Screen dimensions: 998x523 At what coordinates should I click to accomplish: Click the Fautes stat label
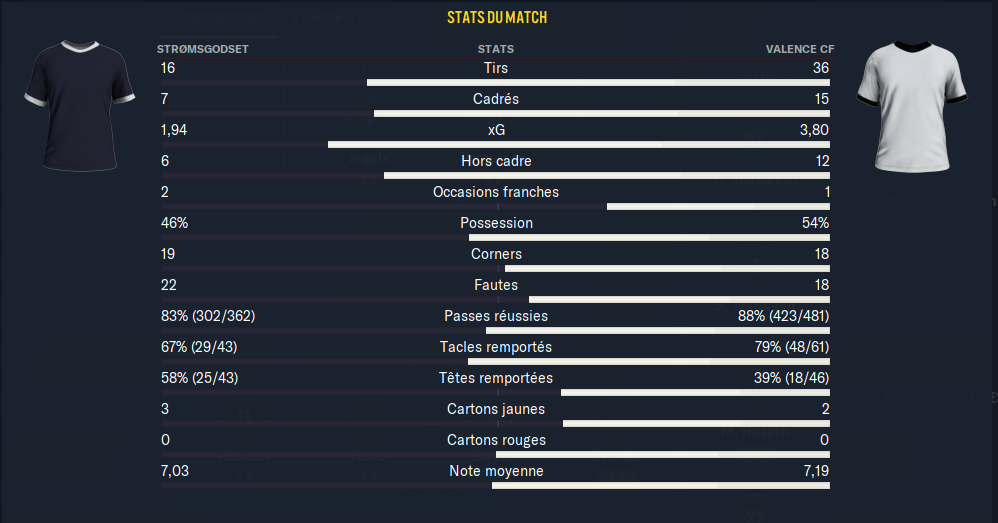(496, 285)
